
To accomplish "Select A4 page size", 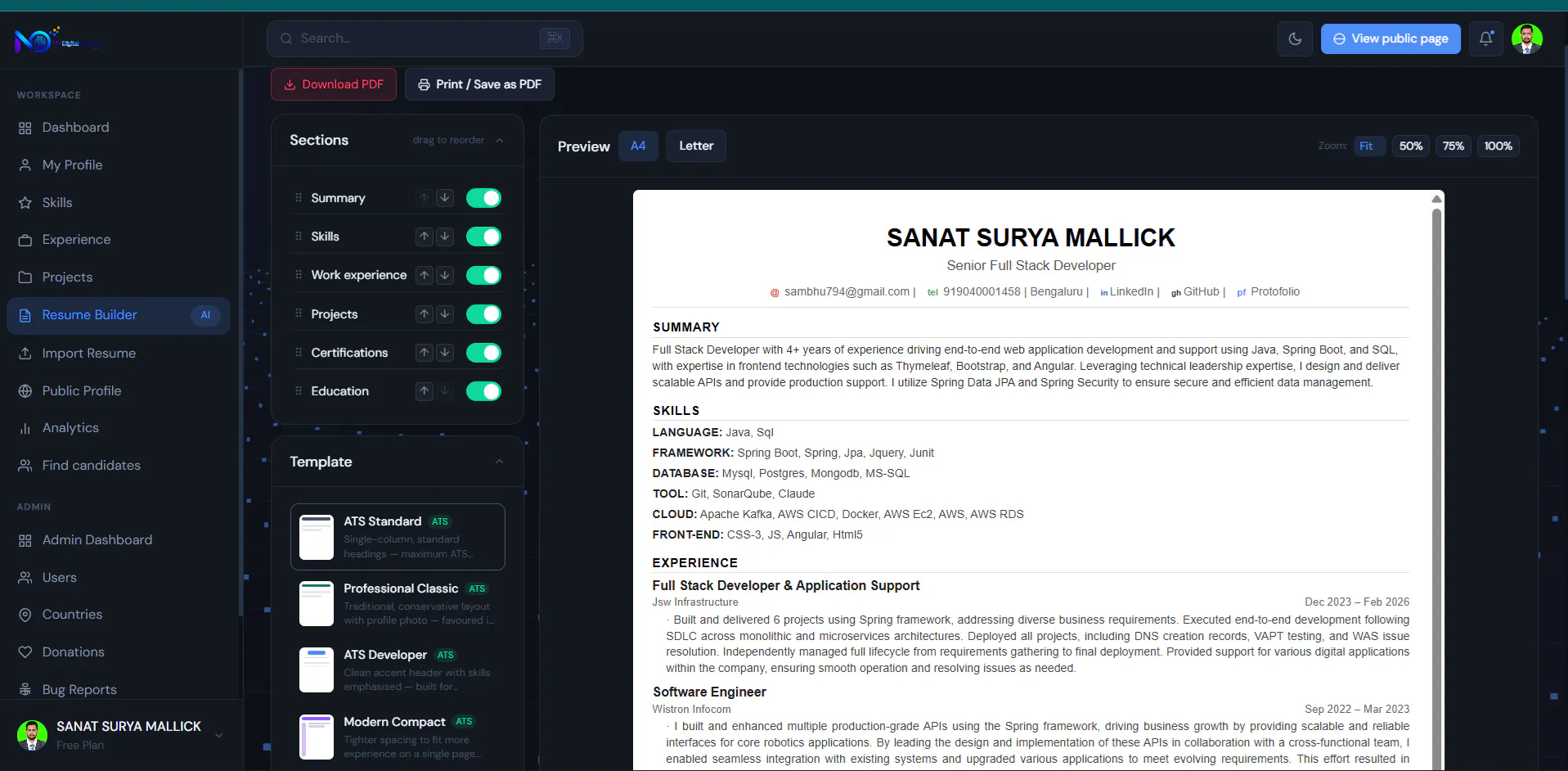I will pyautogui.click(x=638, y=146).
